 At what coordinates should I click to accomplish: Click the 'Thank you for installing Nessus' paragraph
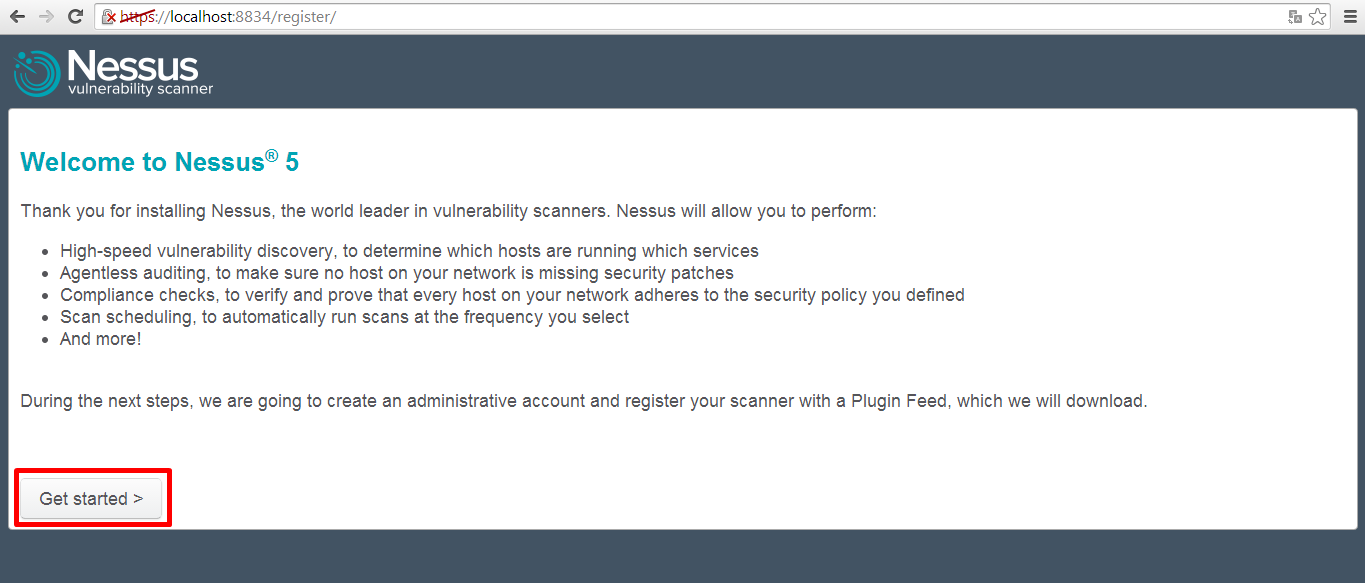[448, 211]
